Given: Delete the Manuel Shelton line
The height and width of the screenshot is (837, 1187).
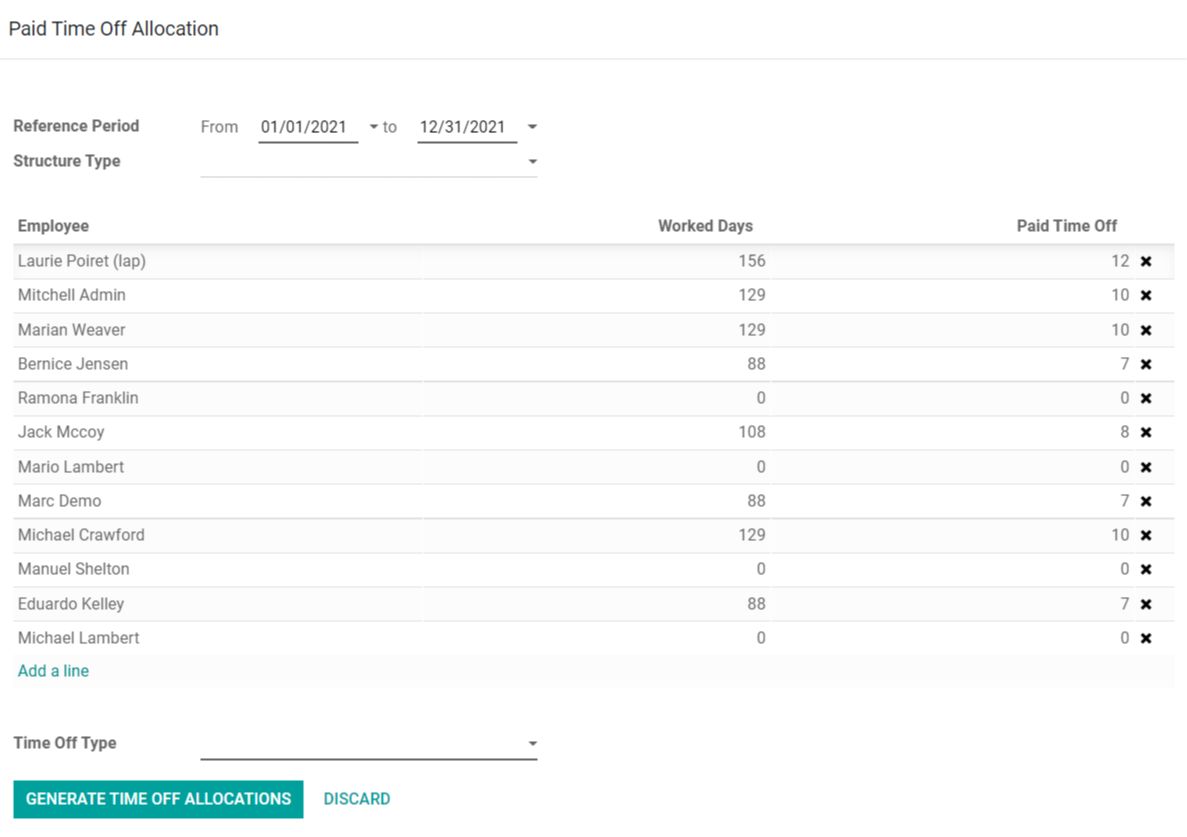Looking at the screenshot, I should 1146,569.
